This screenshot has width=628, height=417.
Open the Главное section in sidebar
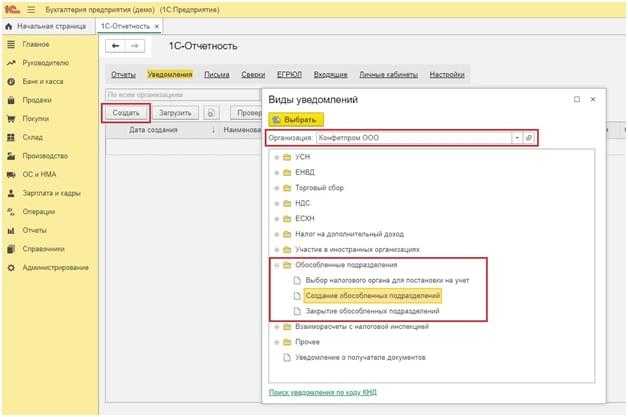pos(36,44)
